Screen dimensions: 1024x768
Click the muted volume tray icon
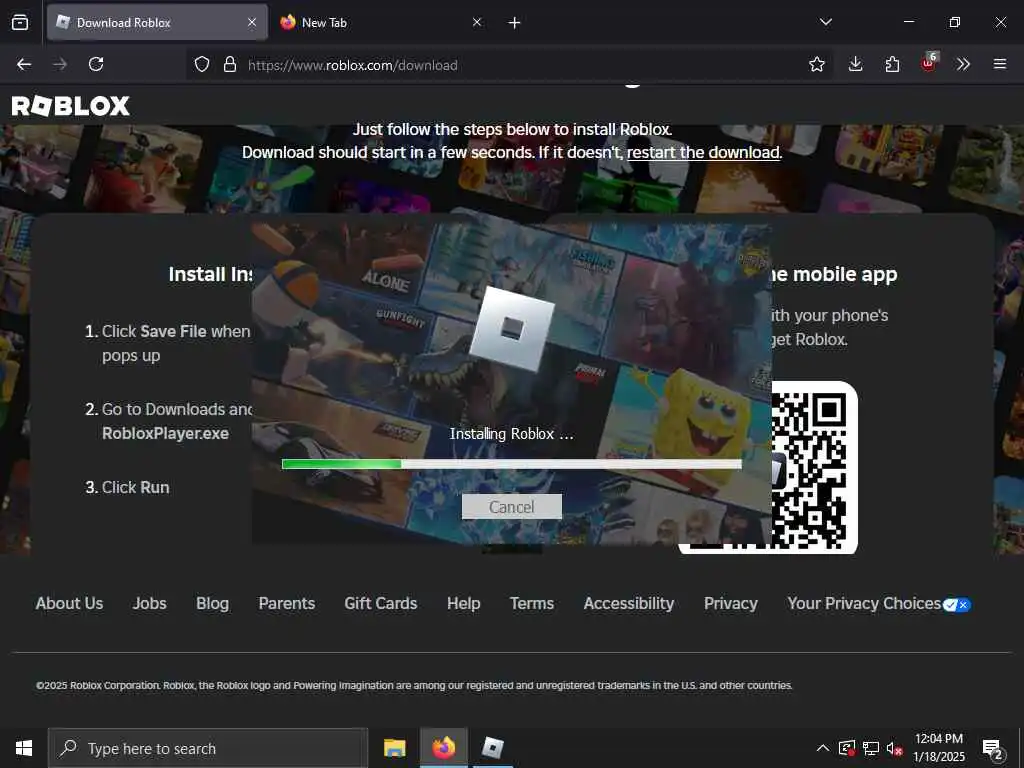click(894, 748)
